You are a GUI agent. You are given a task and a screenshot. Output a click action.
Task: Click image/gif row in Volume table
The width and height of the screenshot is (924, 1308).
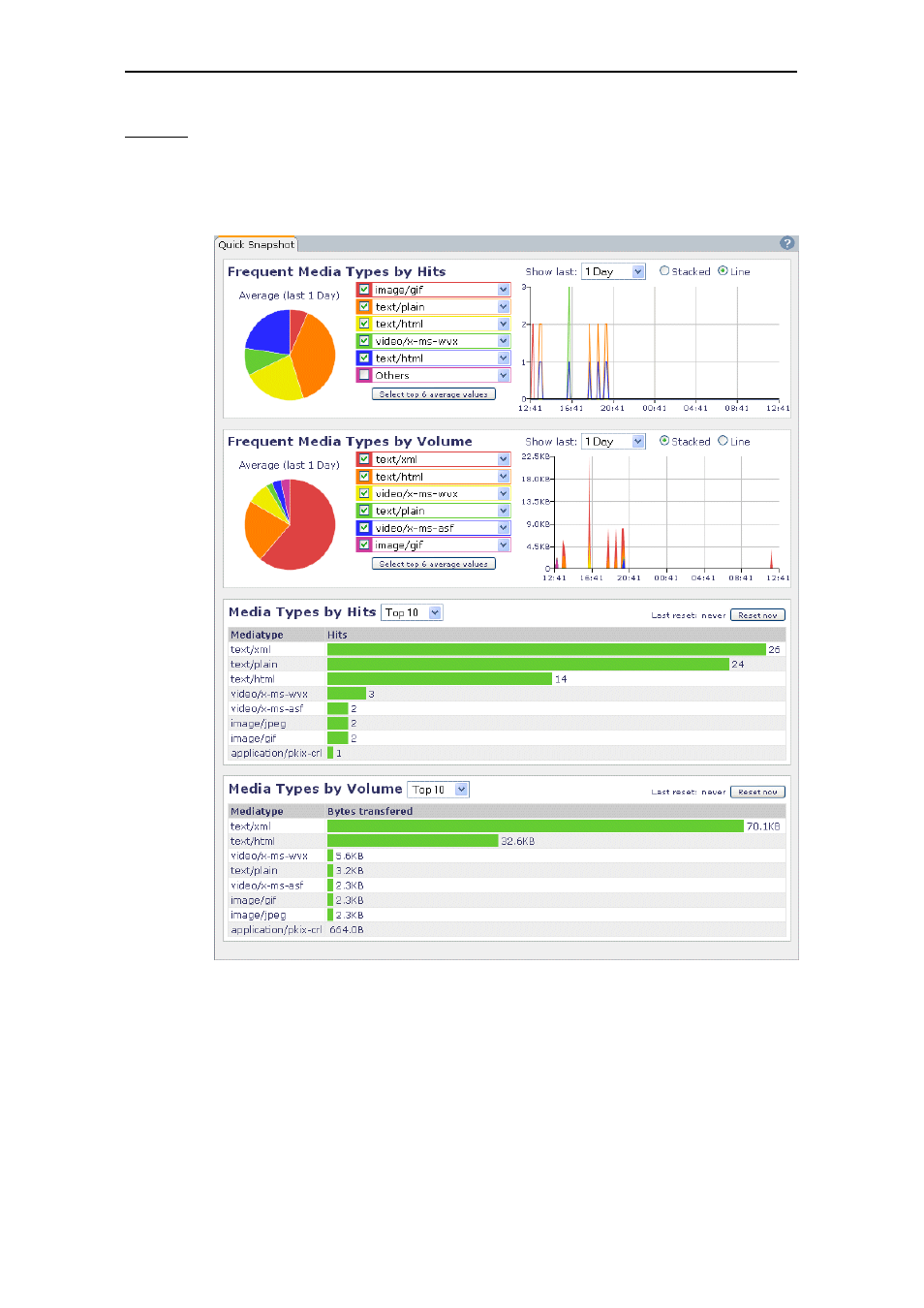508,900
